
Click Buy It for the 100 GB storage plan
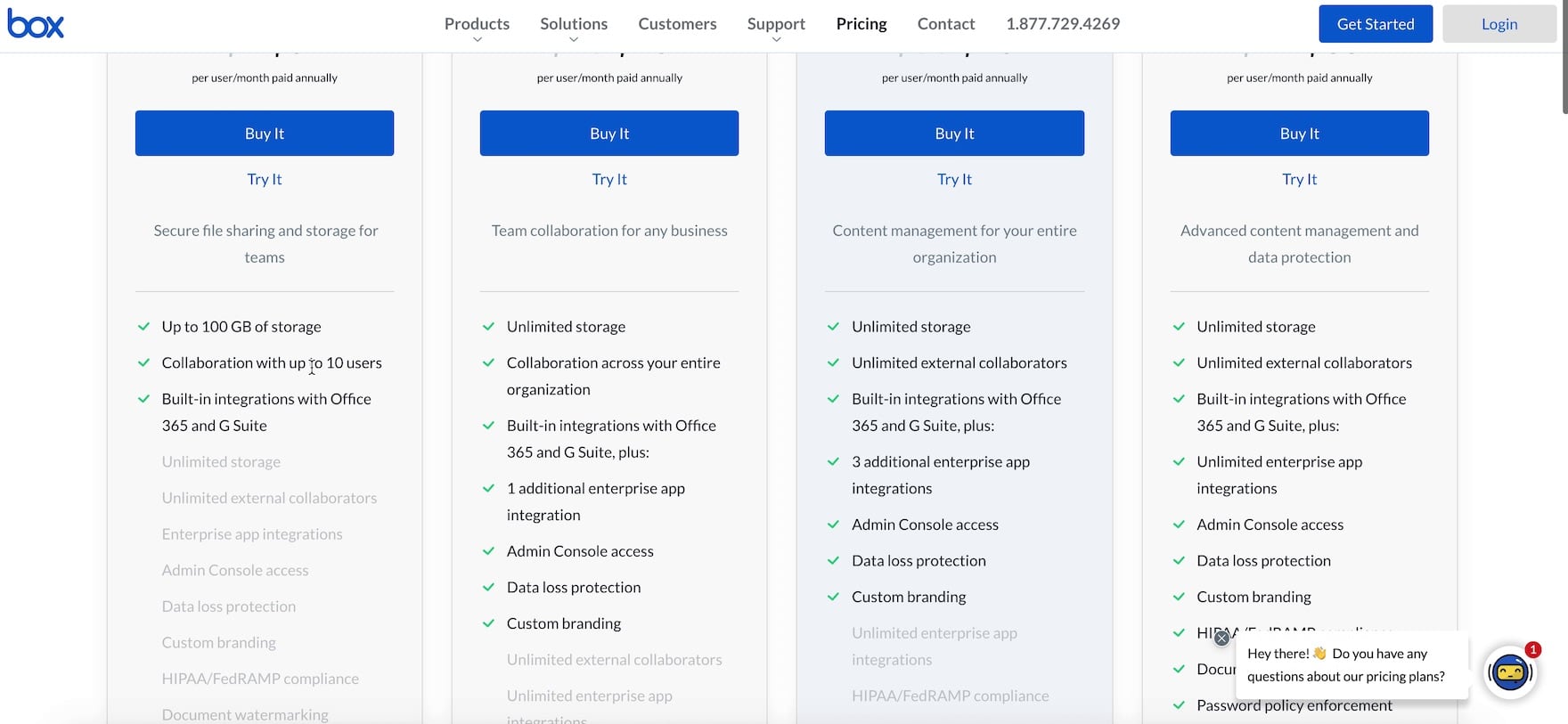coord(265,134)
